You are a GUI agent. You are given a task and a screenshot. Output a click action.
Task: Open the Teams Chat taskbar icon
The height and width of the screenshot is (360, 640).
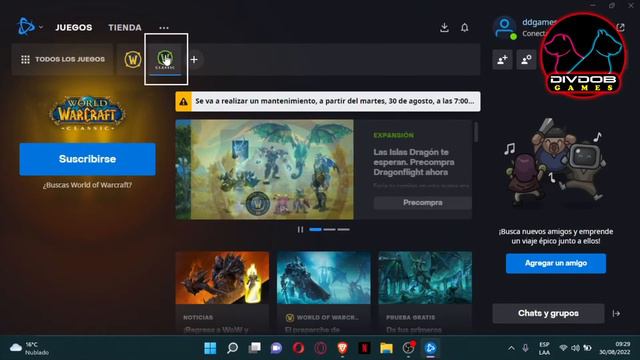(276, 348)
